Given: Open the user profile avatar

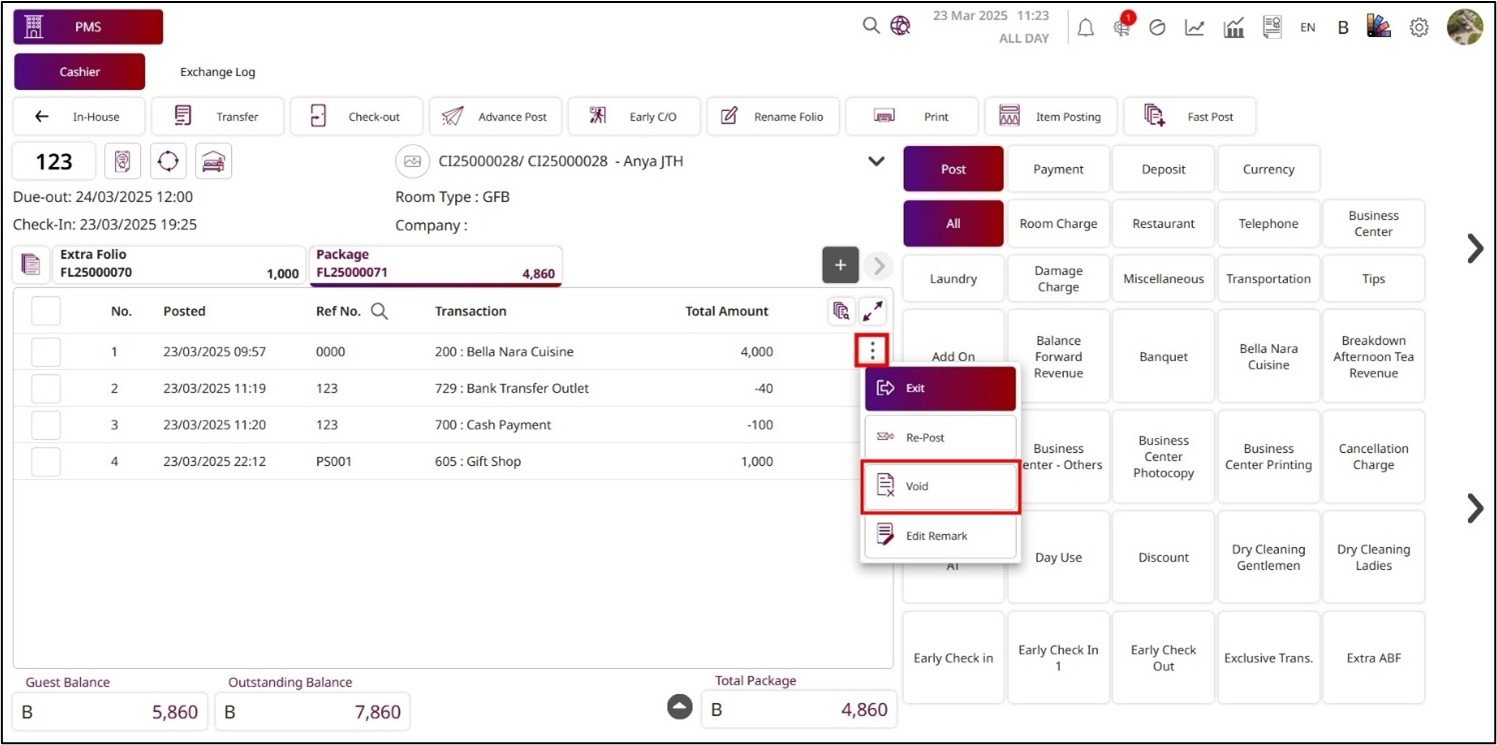Looking at the screenshot, I should (1465, 28).
